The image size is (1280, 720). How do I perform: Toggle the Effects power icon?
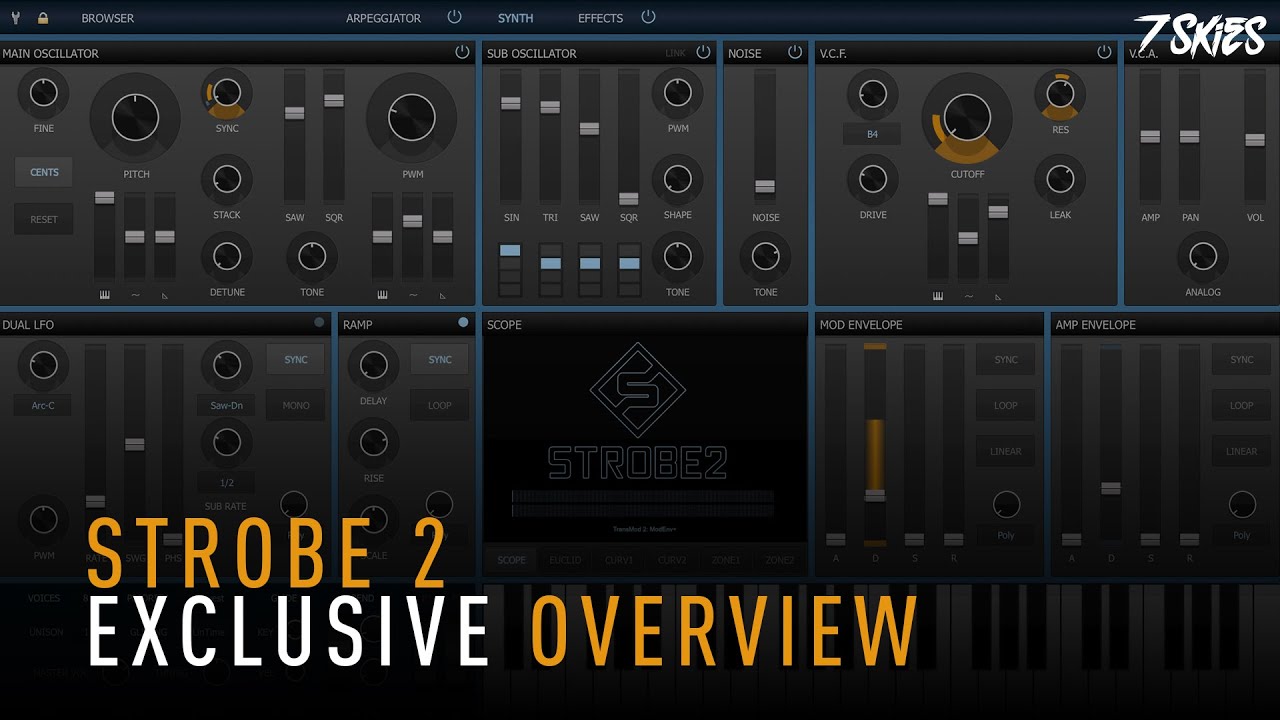click(648, 17)
